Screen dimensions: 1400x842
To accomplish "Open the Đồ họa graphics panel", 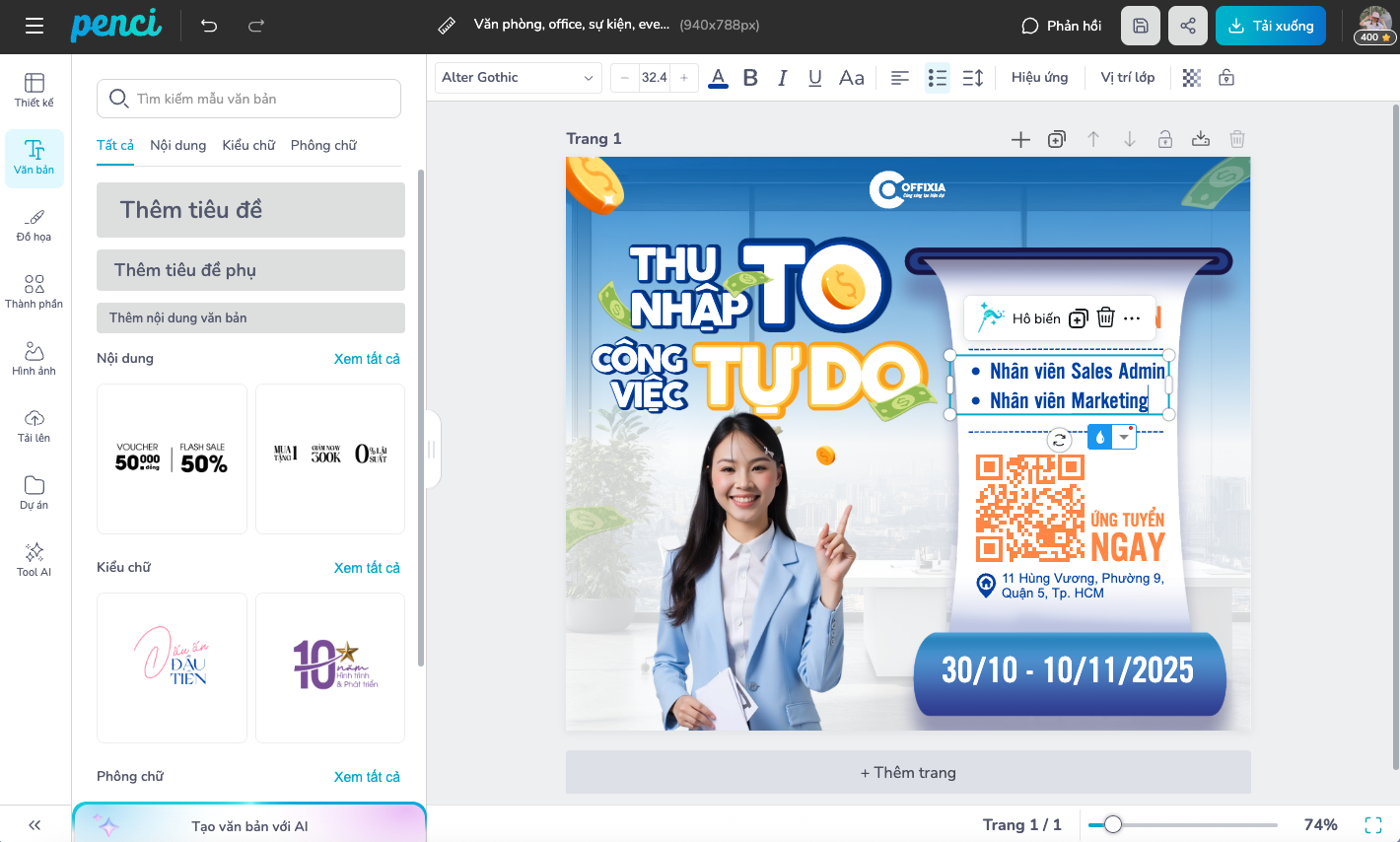I will pyautogui.click(x=35, y=225).
